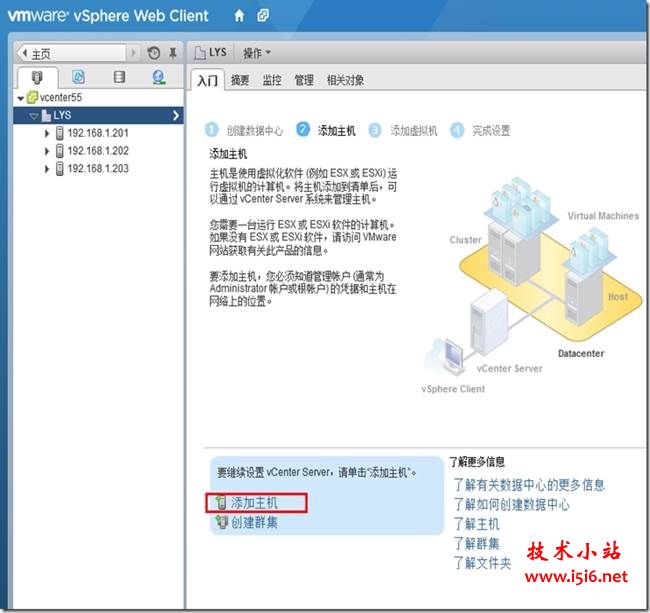Click the forward arrow next to 主页
This screenshot has width=650, height=613.
coord(133,53)
